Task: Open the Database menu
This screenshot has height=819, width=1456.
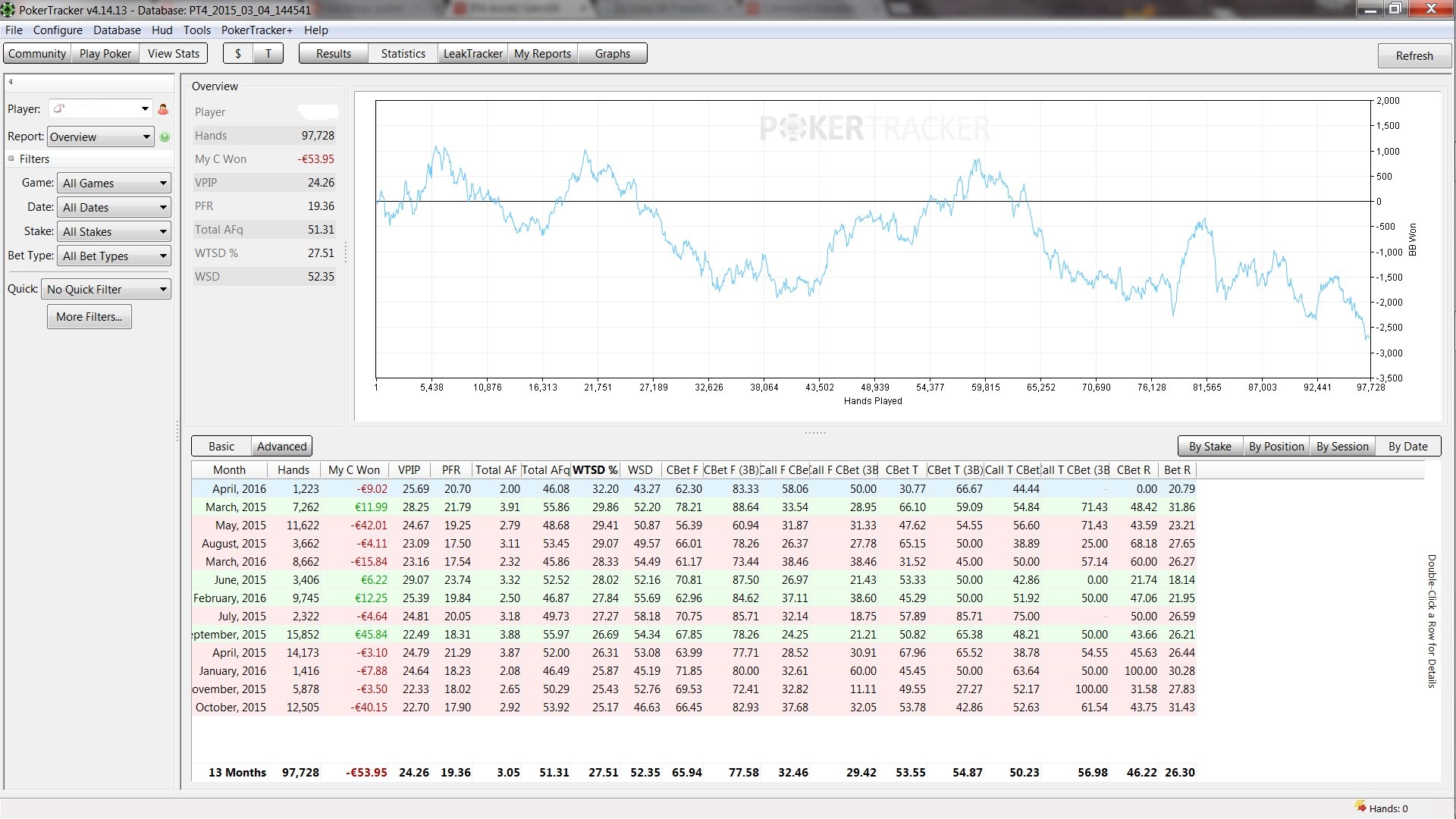Action: (117, 30)
